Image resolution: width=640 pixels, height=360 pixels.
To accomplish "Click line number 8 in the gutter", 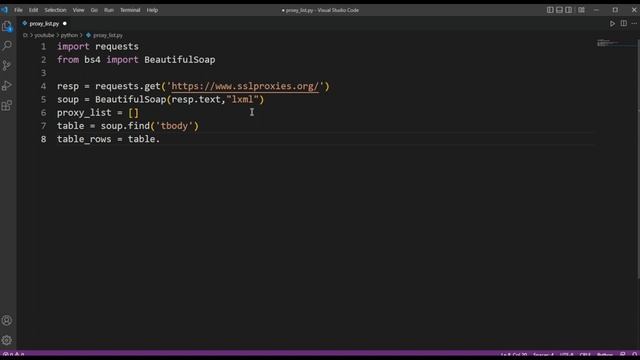I will [x=43, y=139].
